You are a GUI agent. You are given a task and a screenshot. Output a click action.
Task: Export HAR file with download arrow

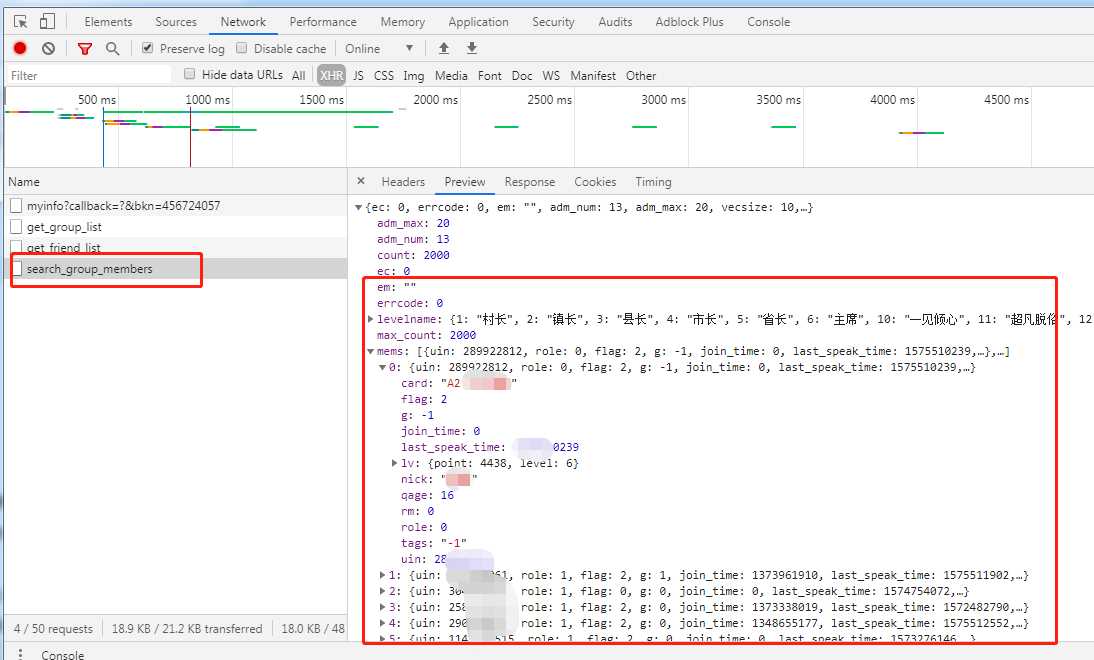click(472, 48)
